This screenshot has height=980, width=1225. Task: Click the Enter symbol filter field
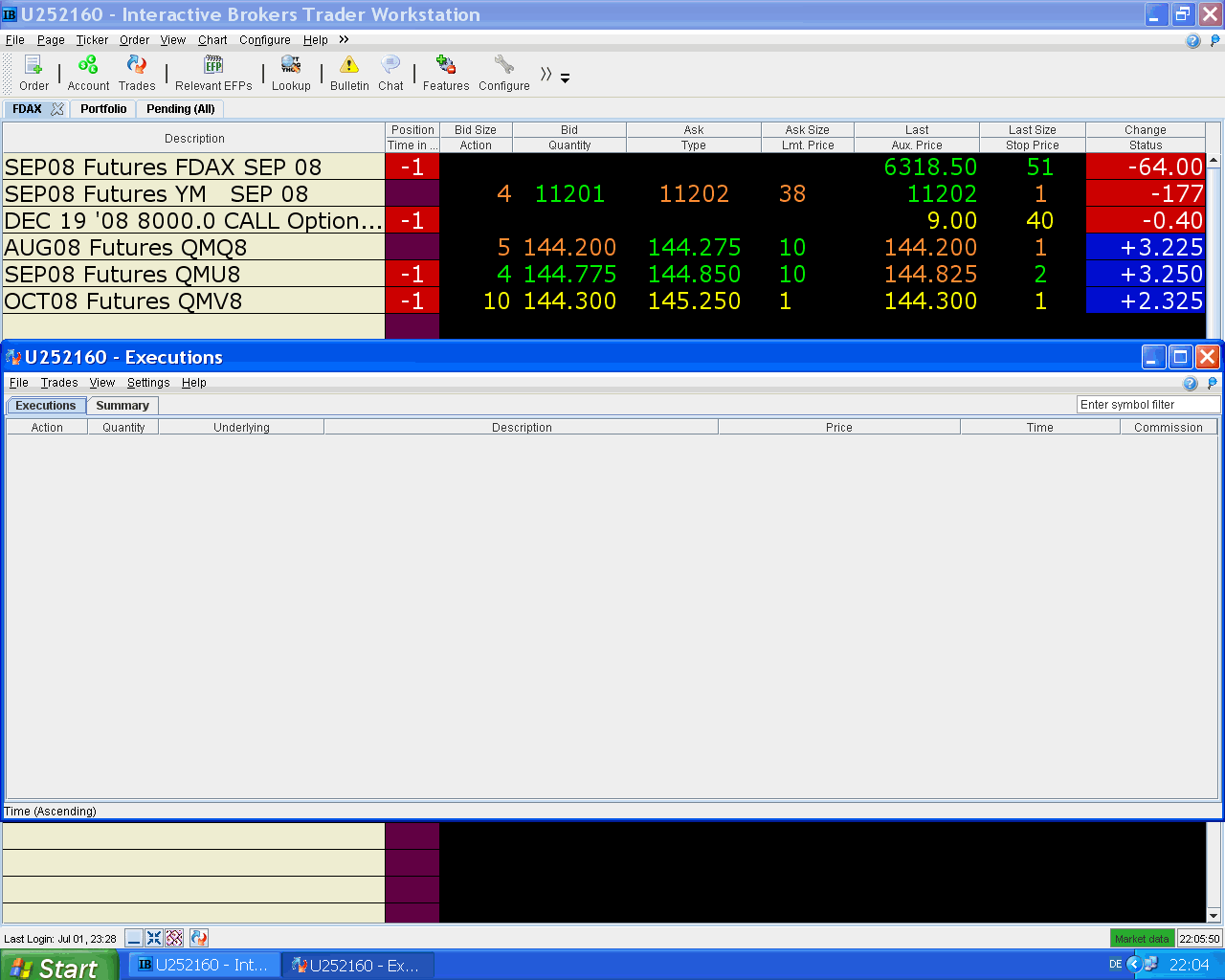1148,405
